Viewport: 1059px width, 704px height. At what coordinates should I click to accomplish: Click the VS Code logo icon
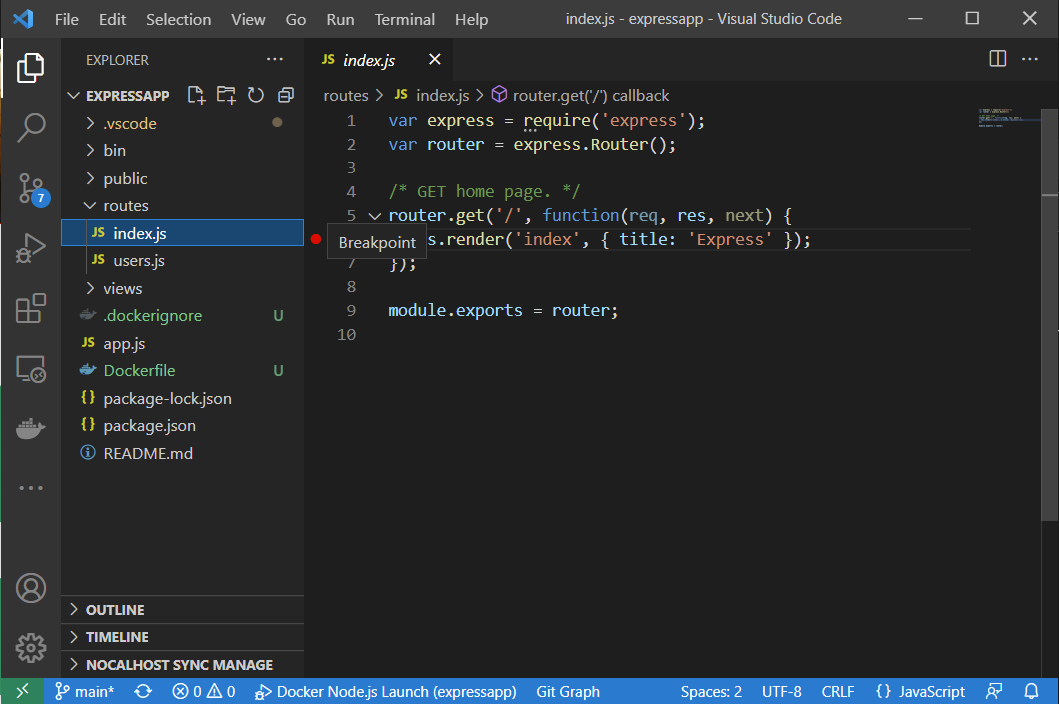click(x=24, y=19)
